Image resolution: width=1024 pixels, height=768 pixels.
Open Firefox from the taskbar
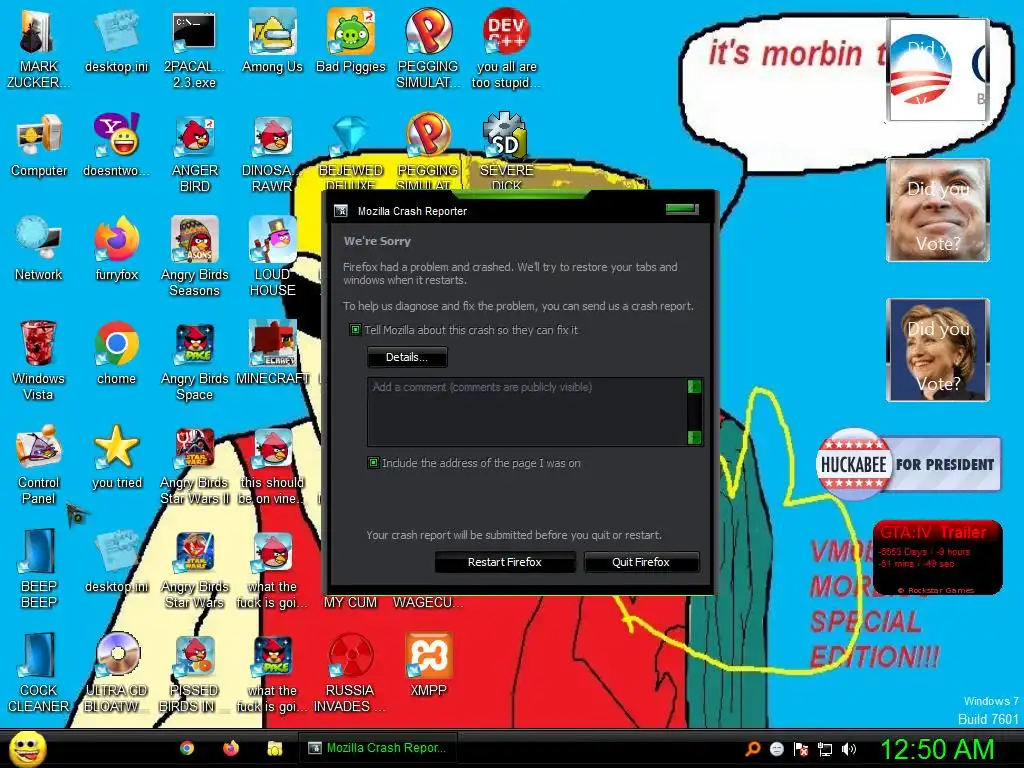point(231,748)
